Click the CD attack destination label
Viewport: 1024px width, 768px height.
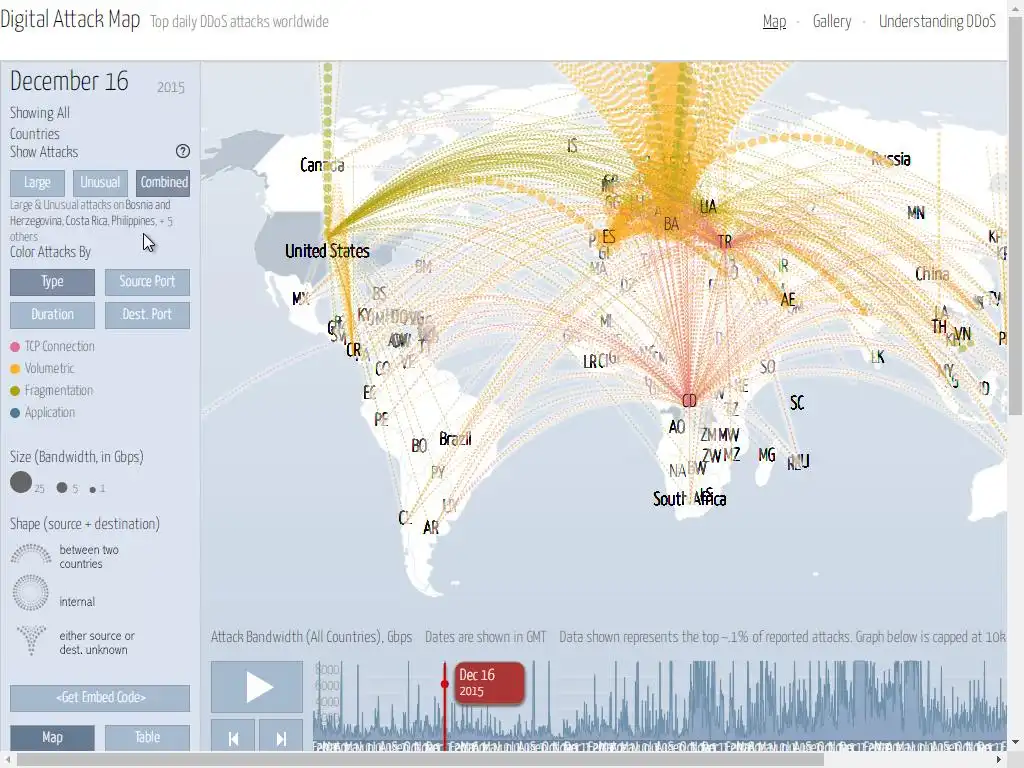[689, 401]
